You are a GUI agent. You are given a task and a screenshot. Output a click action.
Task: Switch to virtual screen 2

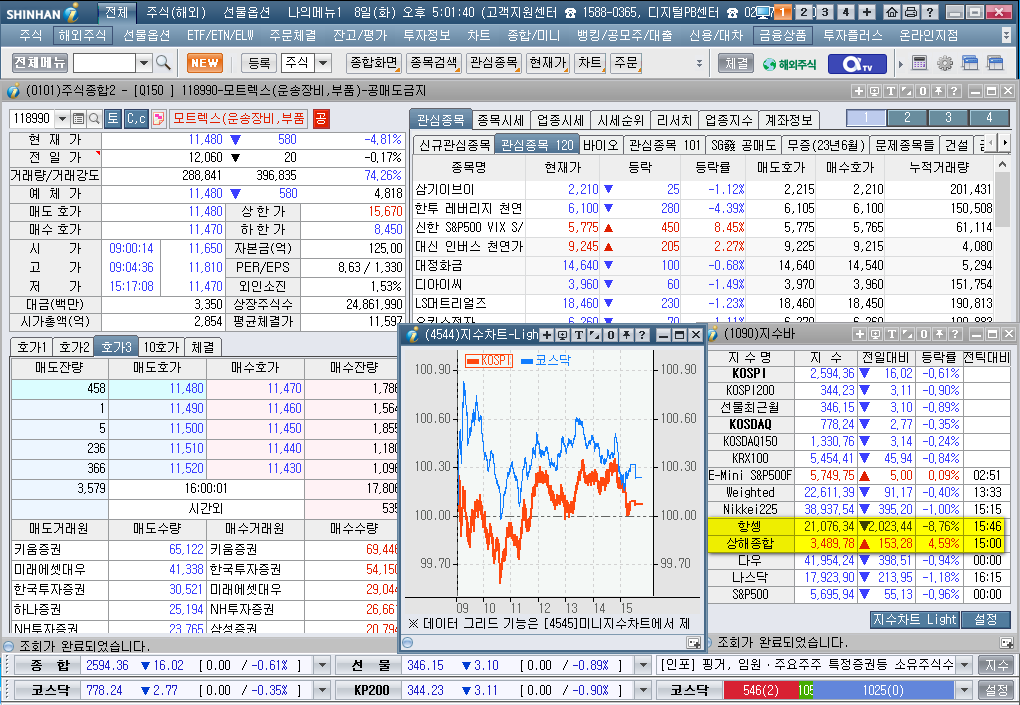(x=804, y=12)
